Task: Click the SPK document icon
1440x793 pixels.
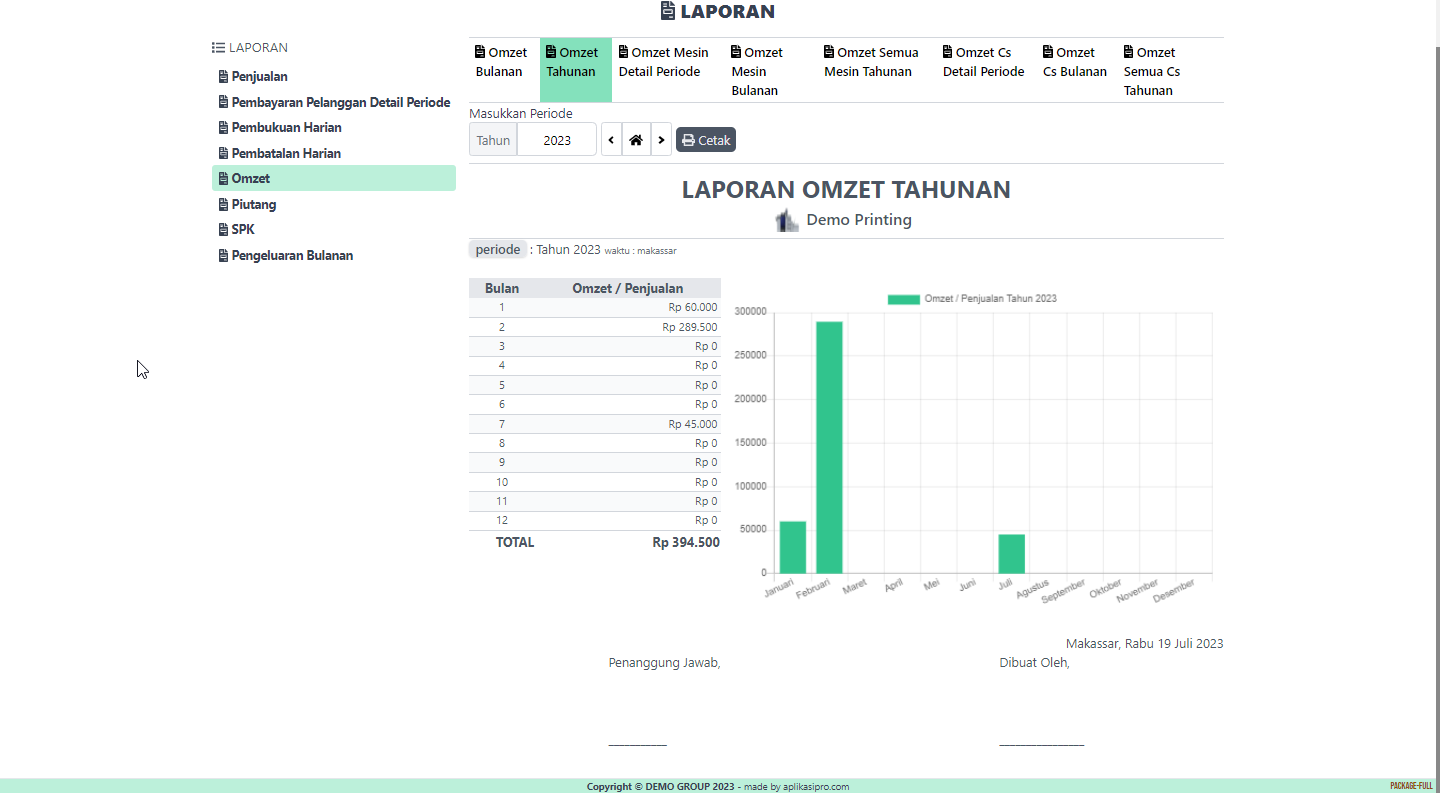Action: tap(223, 230)
